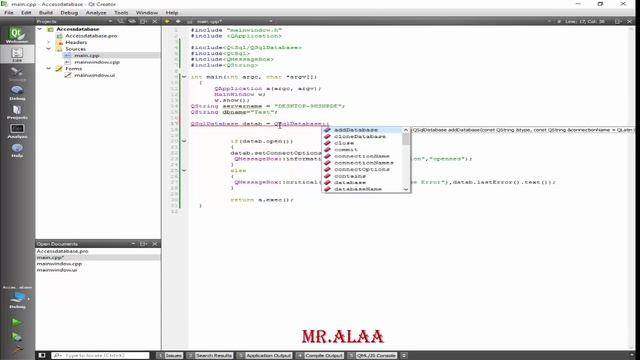Toggle the sidebar button in the status bar
The height and width of the screenshot is (360, 640).
(x=42, y=356)
